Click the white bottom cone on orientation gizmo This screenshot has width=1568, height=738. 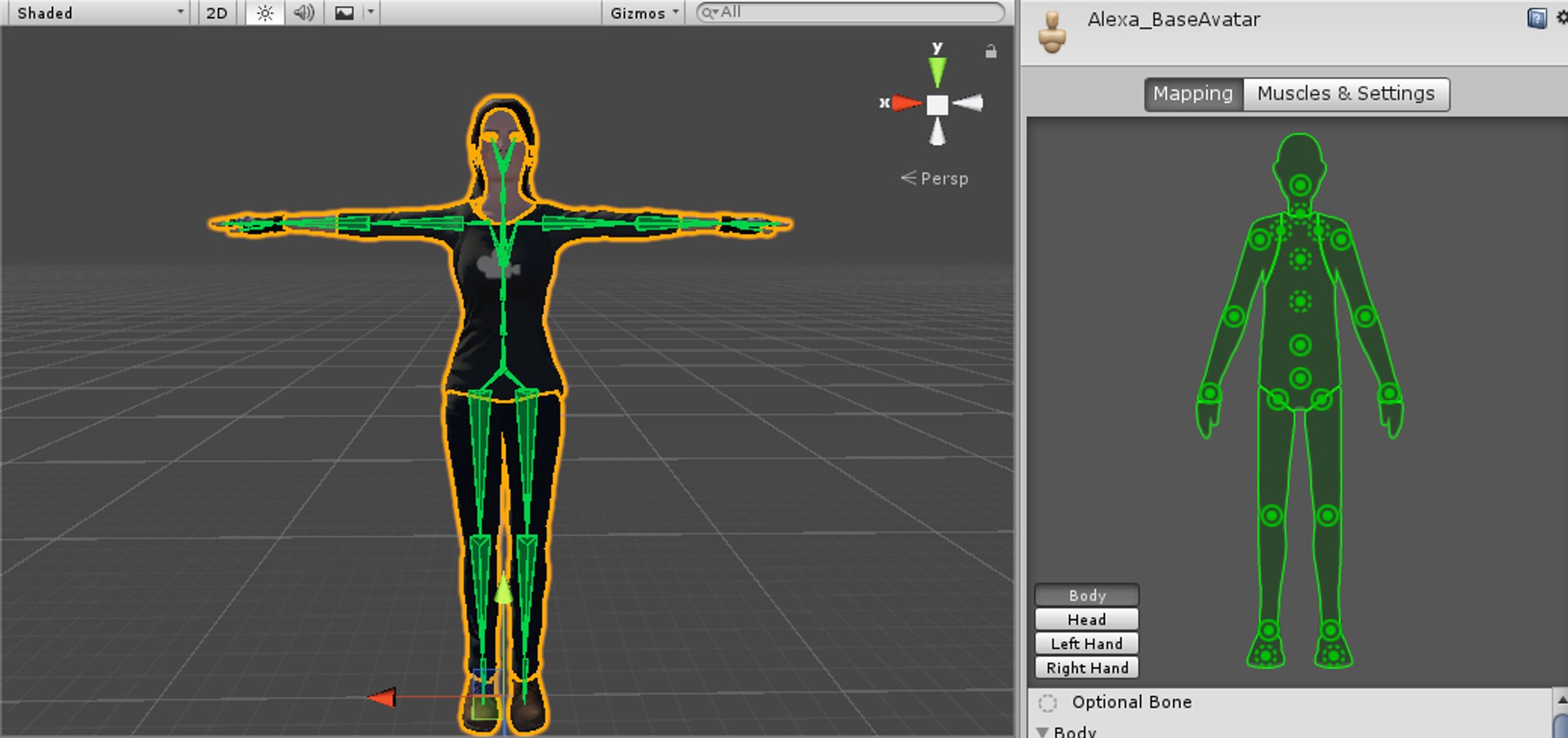938,131
